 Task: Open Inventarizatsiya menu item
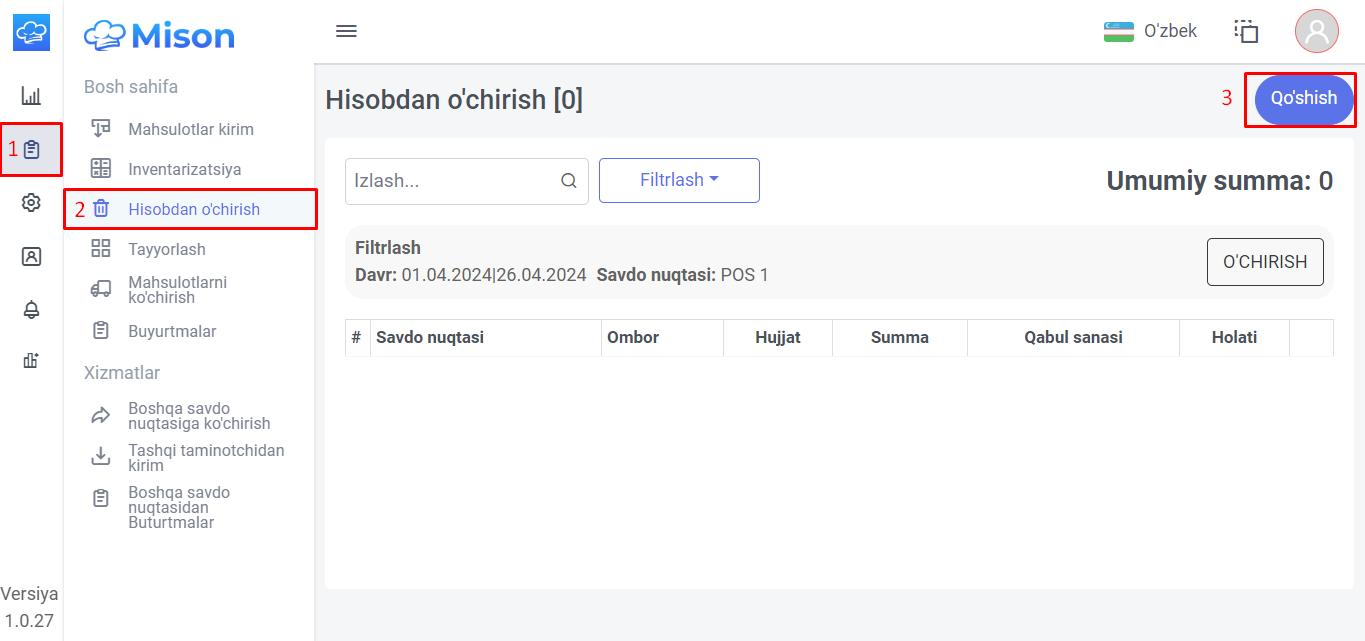pos(191,169)
